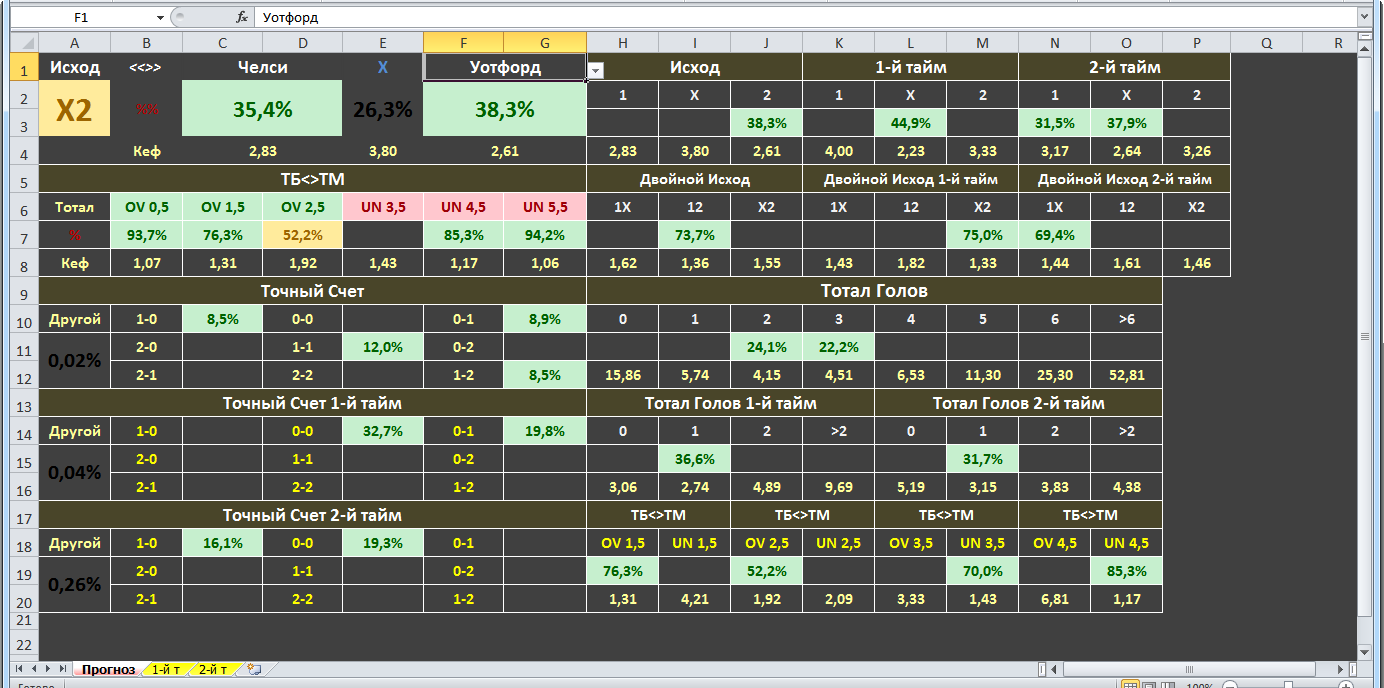Click the insert function fx icon
This screenshot has width=1384, height=688.
click(242, 18)
